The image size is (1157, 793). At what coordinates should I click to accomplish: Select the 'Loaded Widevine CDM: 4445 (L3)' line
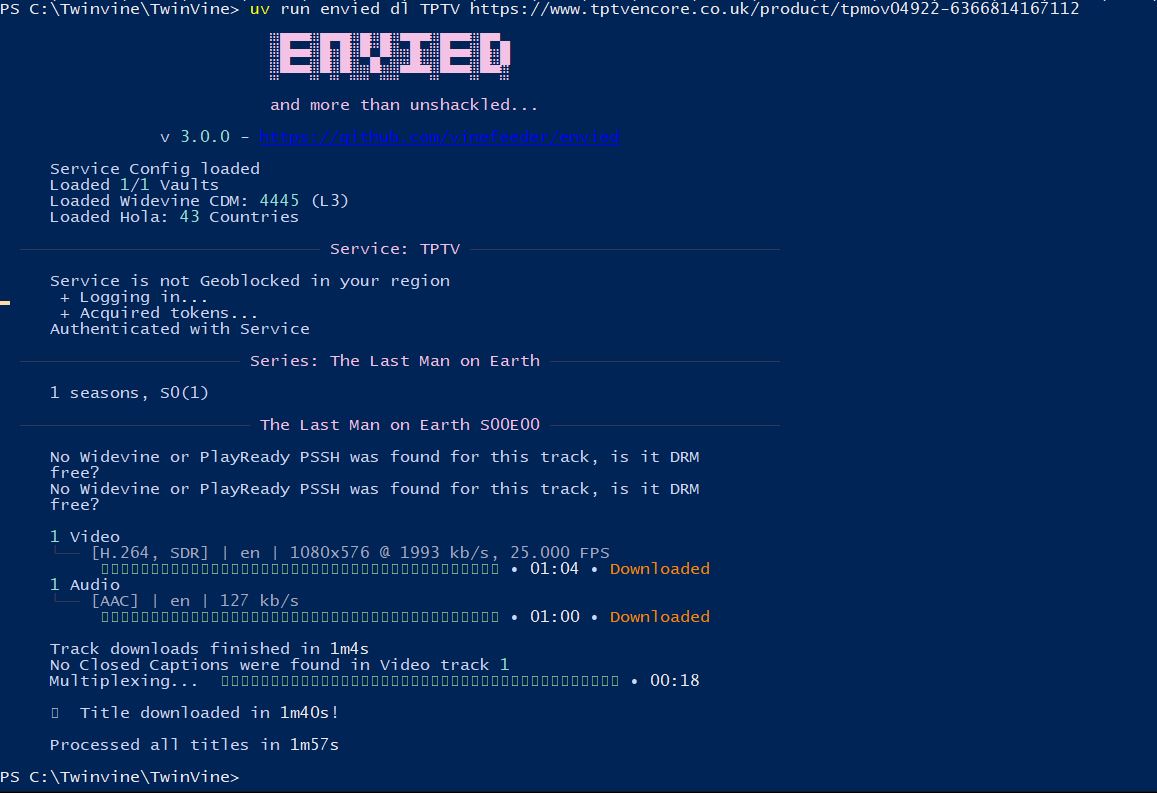(x=199, y=201)
